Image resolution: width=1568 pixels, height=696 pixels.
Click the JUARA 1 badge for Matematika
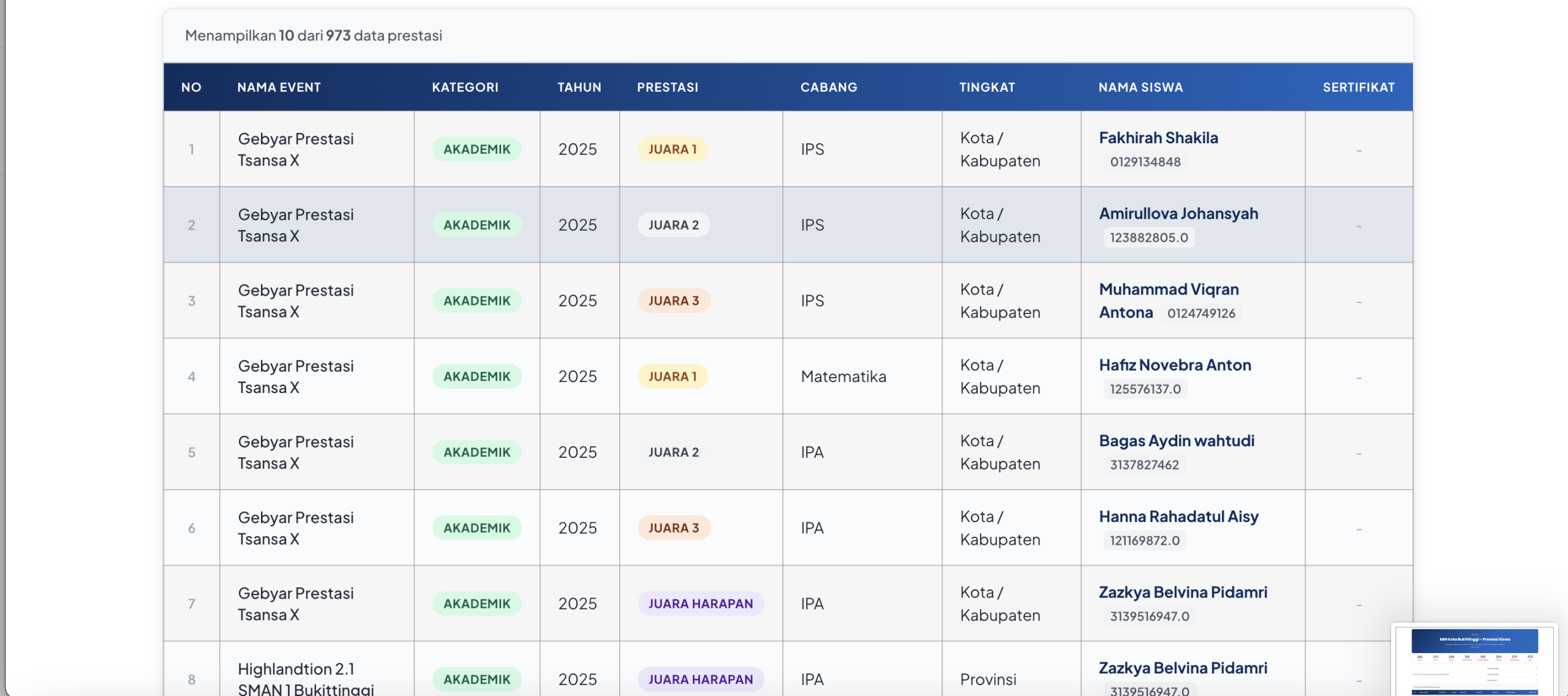(x=673, y=376)
